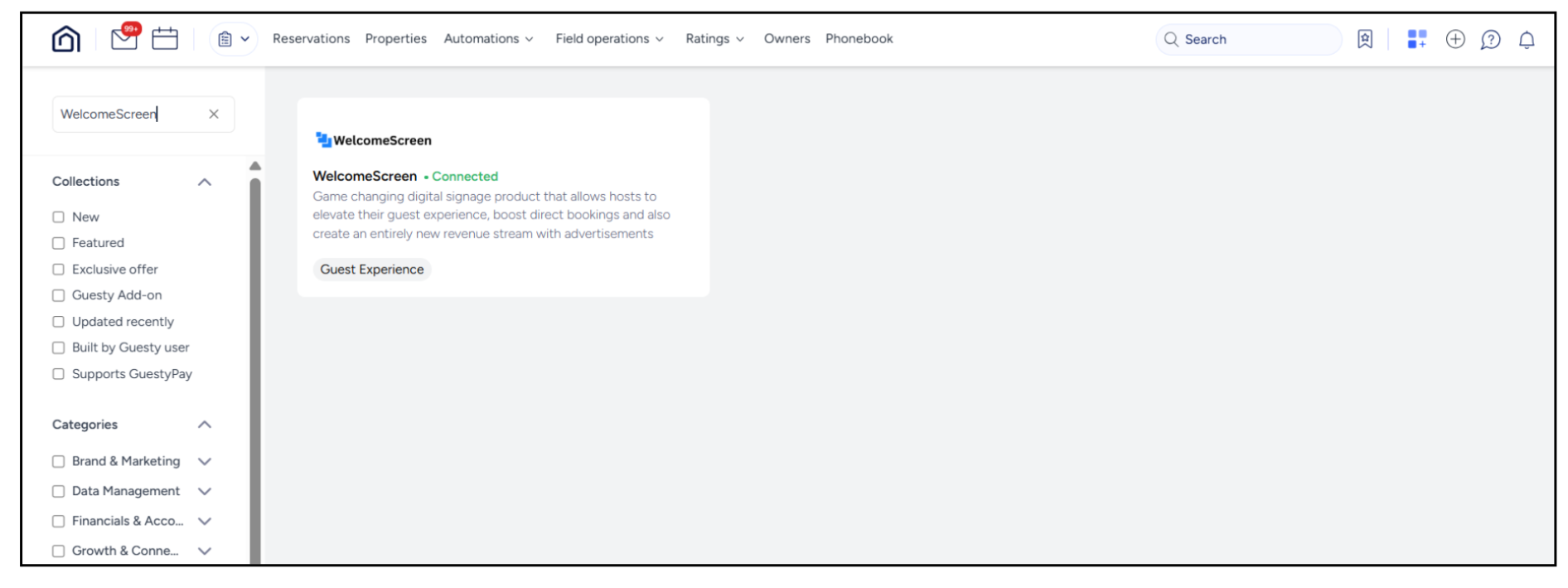
Task: Check the Brand & Marketing category
Action: (59, 461)
